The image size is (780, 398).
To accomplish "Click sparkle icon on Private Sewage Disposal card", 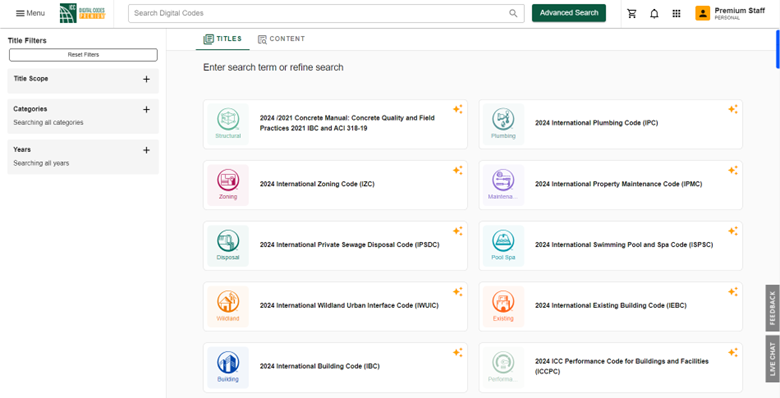I will 458,231.
